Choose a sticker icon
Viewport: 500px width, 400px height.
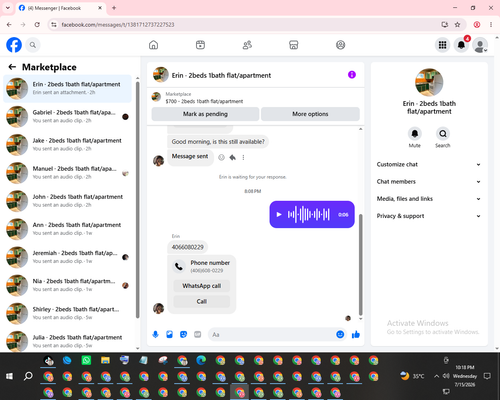(x=183, y=334)
